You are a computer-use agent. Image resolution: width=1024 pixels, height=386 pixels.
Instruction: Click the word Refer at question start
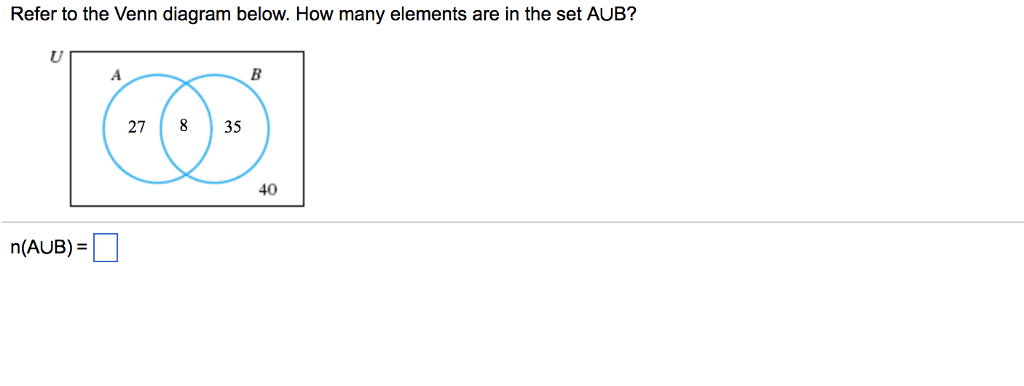click(33, 14)
